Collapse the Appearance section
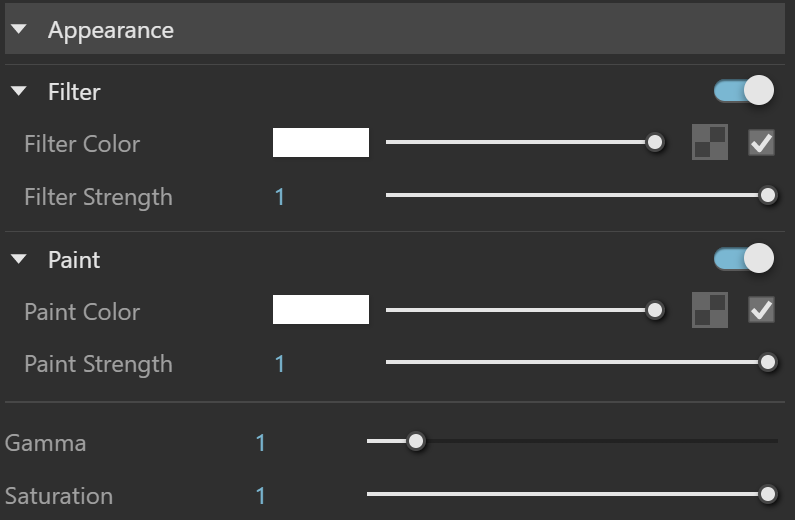The image size is (795, 520). pos(19,29)
